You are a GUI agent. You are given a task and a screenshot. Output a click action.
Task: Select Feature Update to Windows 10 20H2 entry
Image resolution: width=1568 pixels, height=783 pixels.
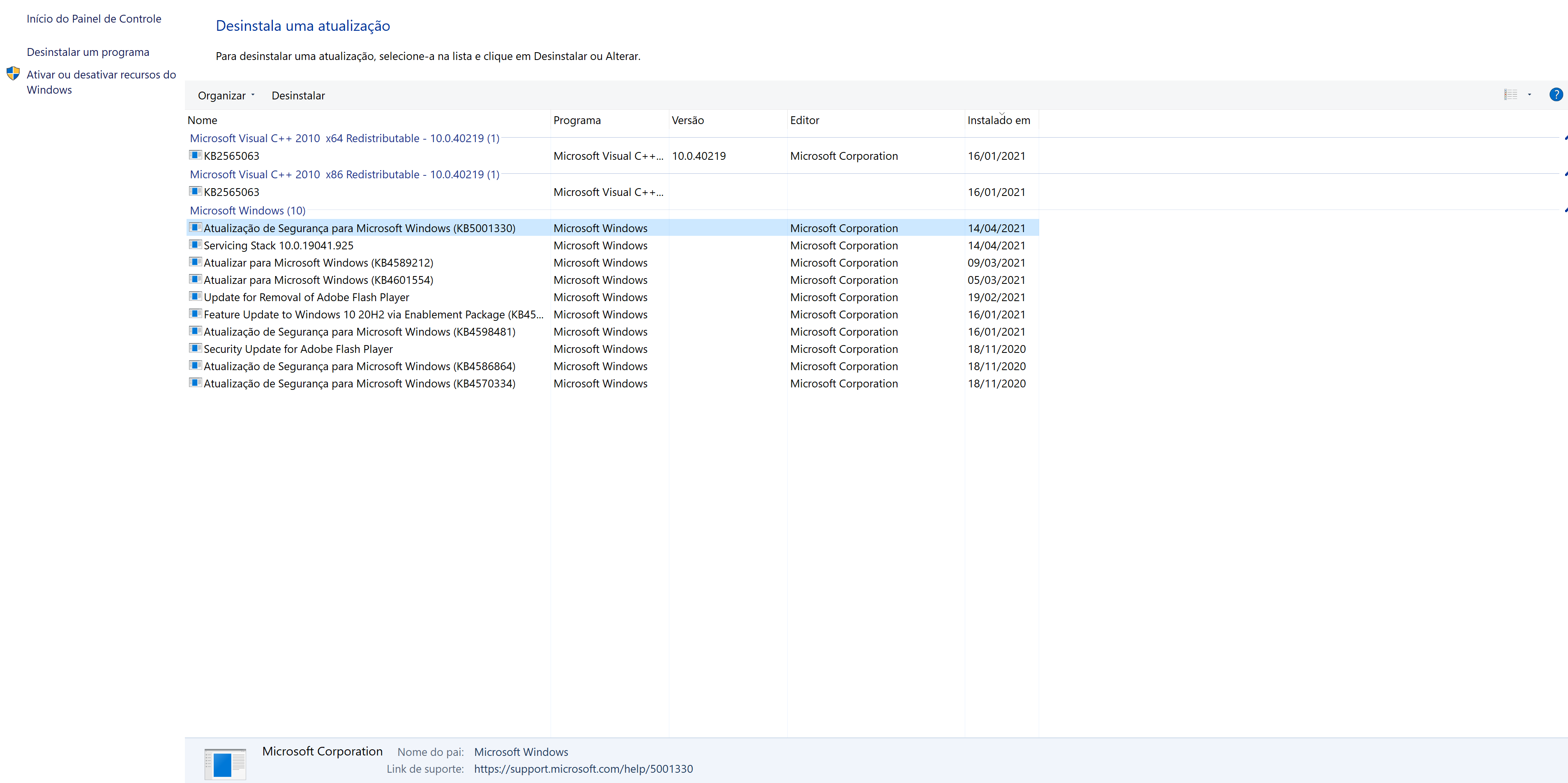[373, 315]
